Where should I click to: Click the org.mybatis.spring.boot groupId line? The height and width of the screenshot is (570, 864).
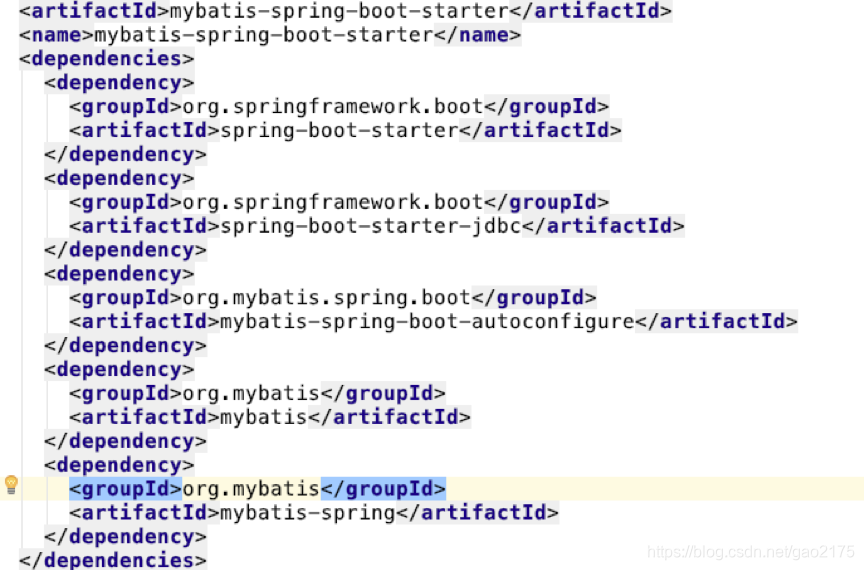pos(332,298)
